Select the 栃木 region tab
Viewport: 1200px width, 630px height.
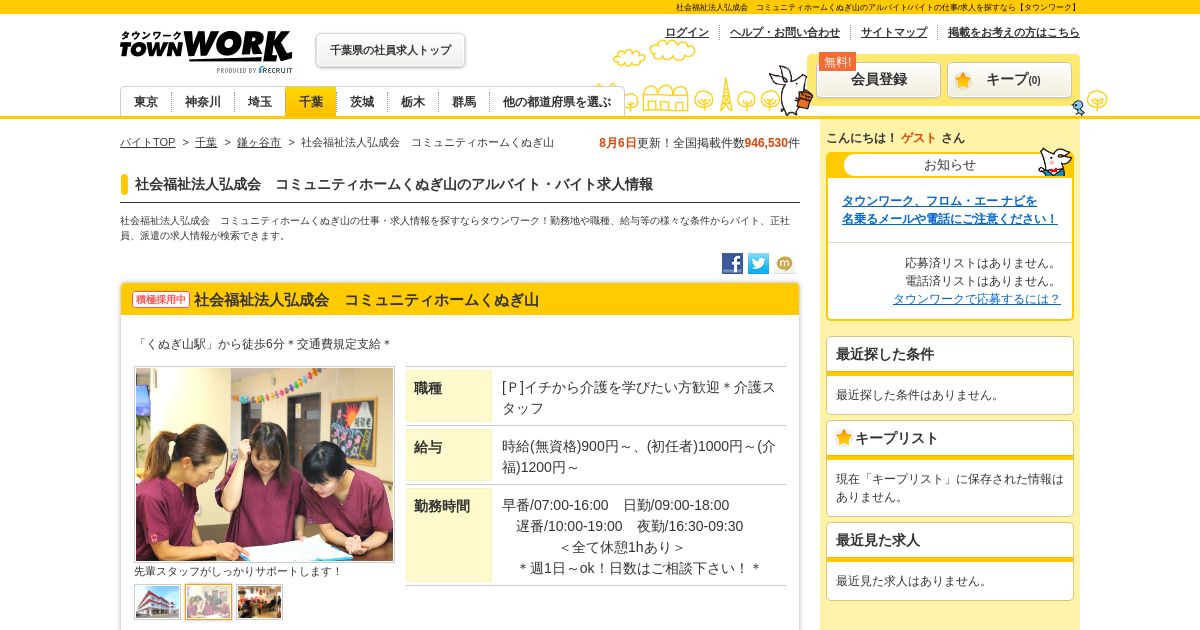tap(413, 102)
